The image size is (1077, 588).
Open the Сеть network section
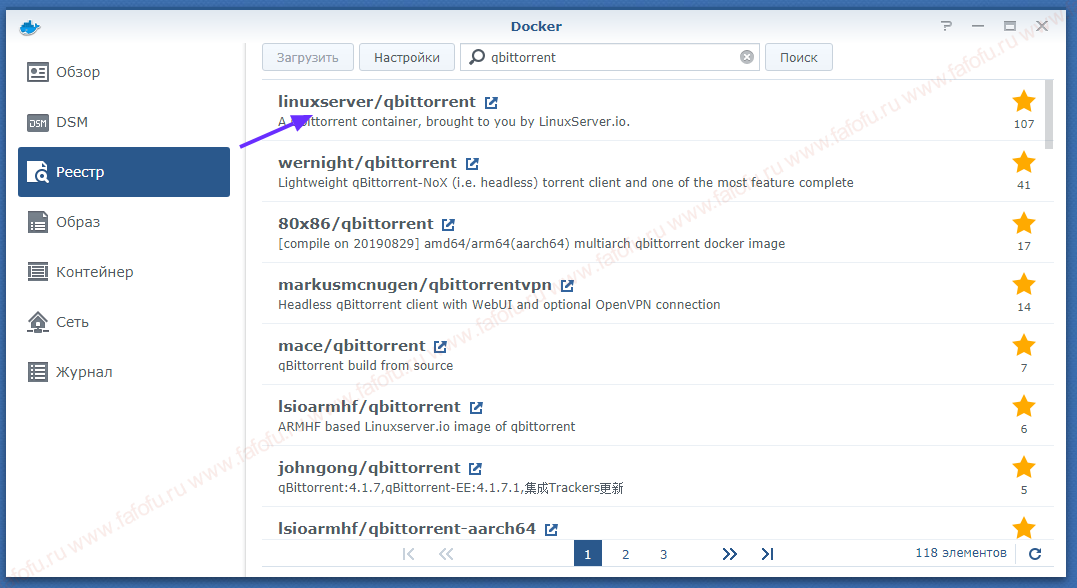(x=124, y=322)
